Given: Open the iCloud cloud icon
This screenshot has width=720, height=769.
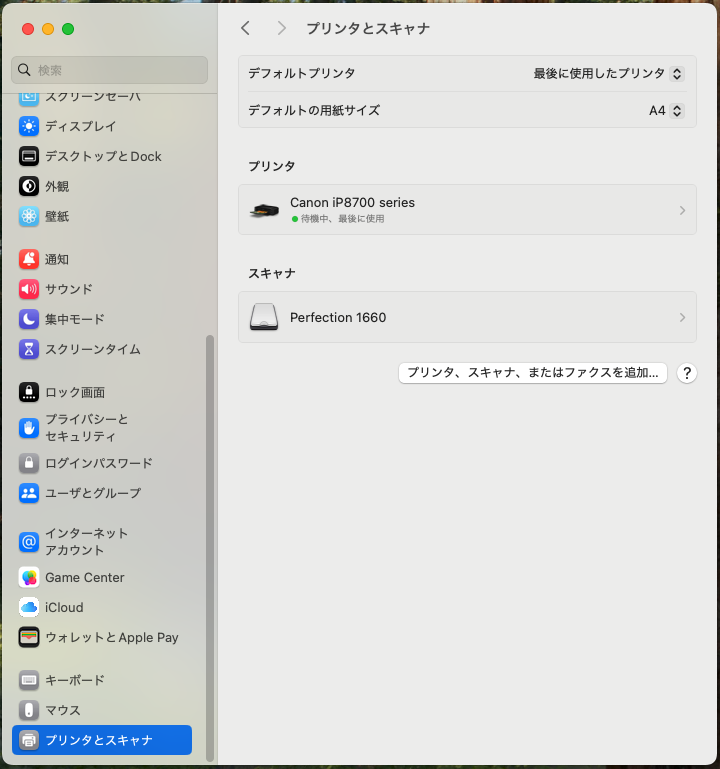Looking at the screenshot, I should (x=29, y=607).
